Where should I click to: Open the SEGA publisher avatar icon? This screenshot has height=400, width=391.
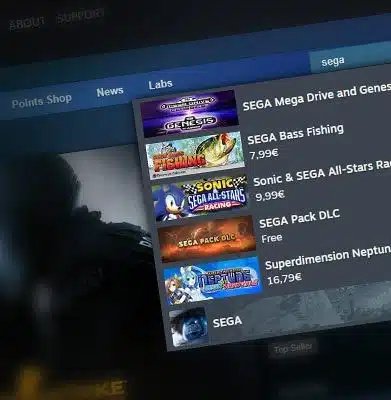pos(188,327)
